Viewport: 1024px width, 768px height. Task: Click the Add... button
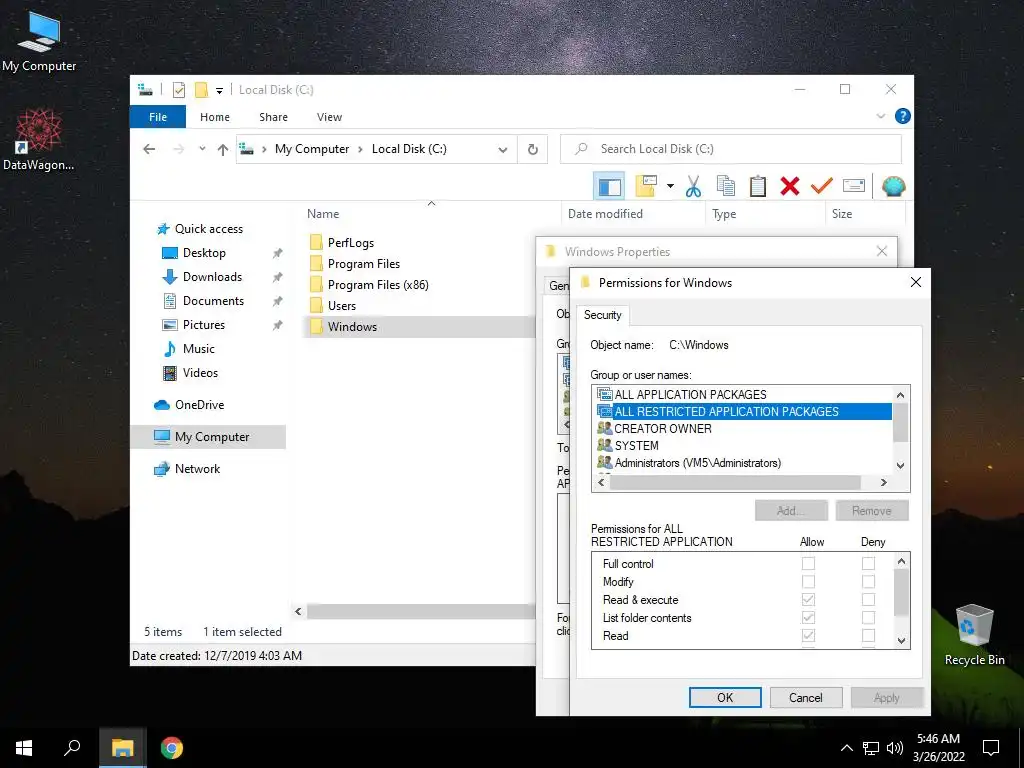(x=791, y=511)
